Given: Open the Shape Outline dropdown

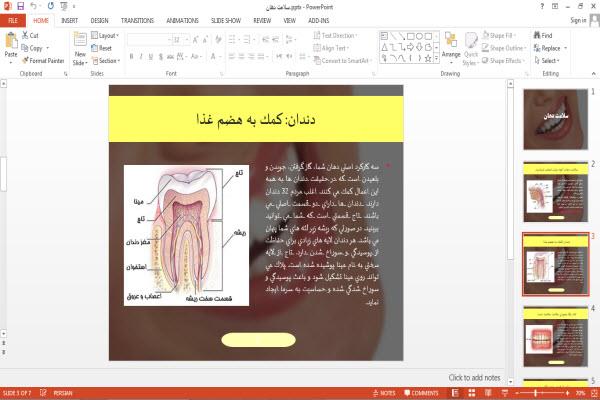Looking at the screenshot, I should (504, 48).
